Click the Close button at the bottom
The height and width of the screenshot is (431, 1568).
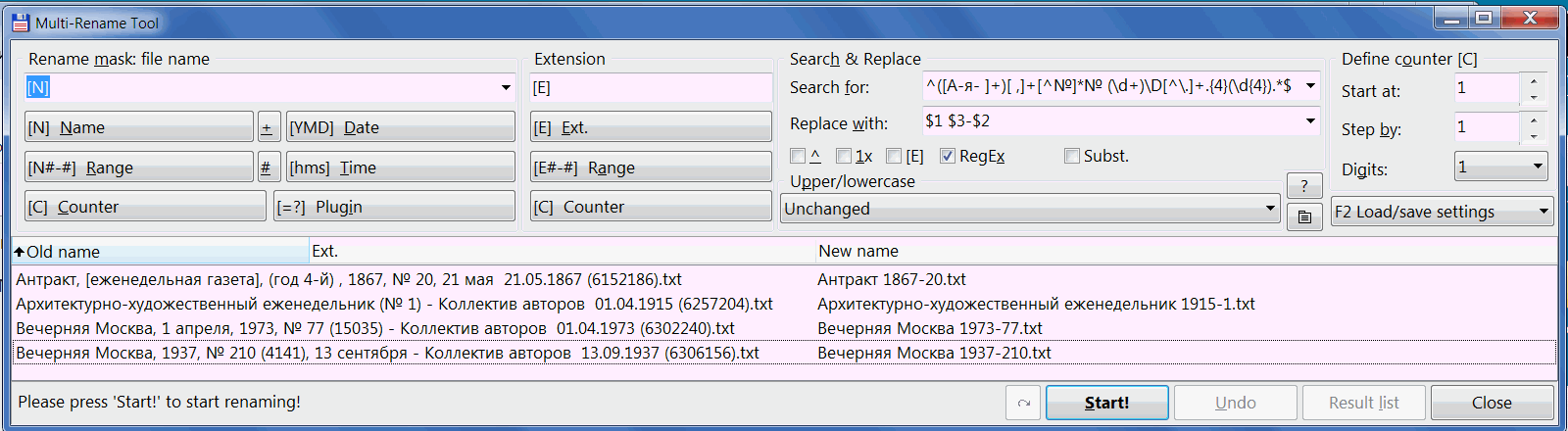(x=1492, y=403)
